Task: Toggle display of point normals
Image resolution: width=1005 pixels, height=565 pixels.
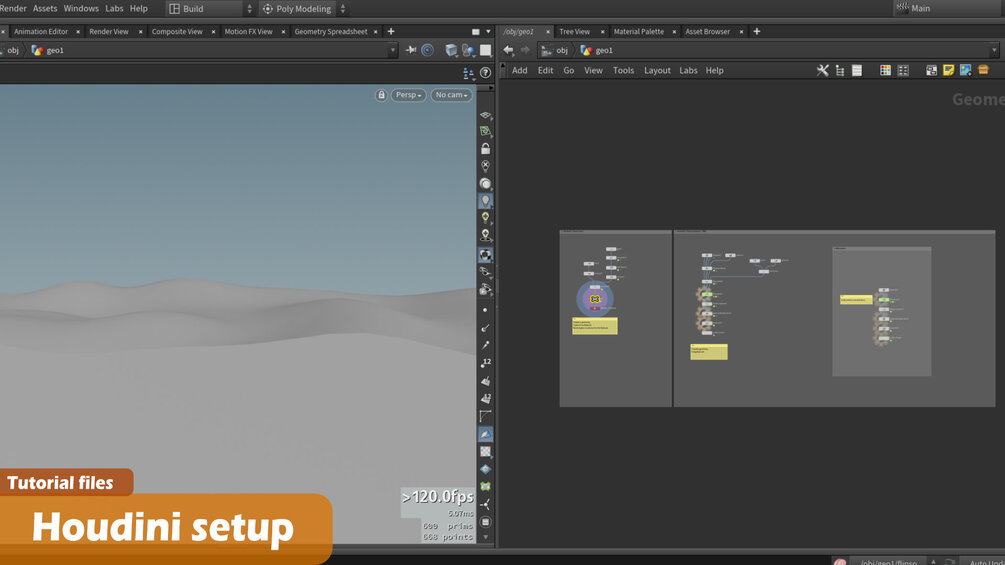Action: click(485, 327)
